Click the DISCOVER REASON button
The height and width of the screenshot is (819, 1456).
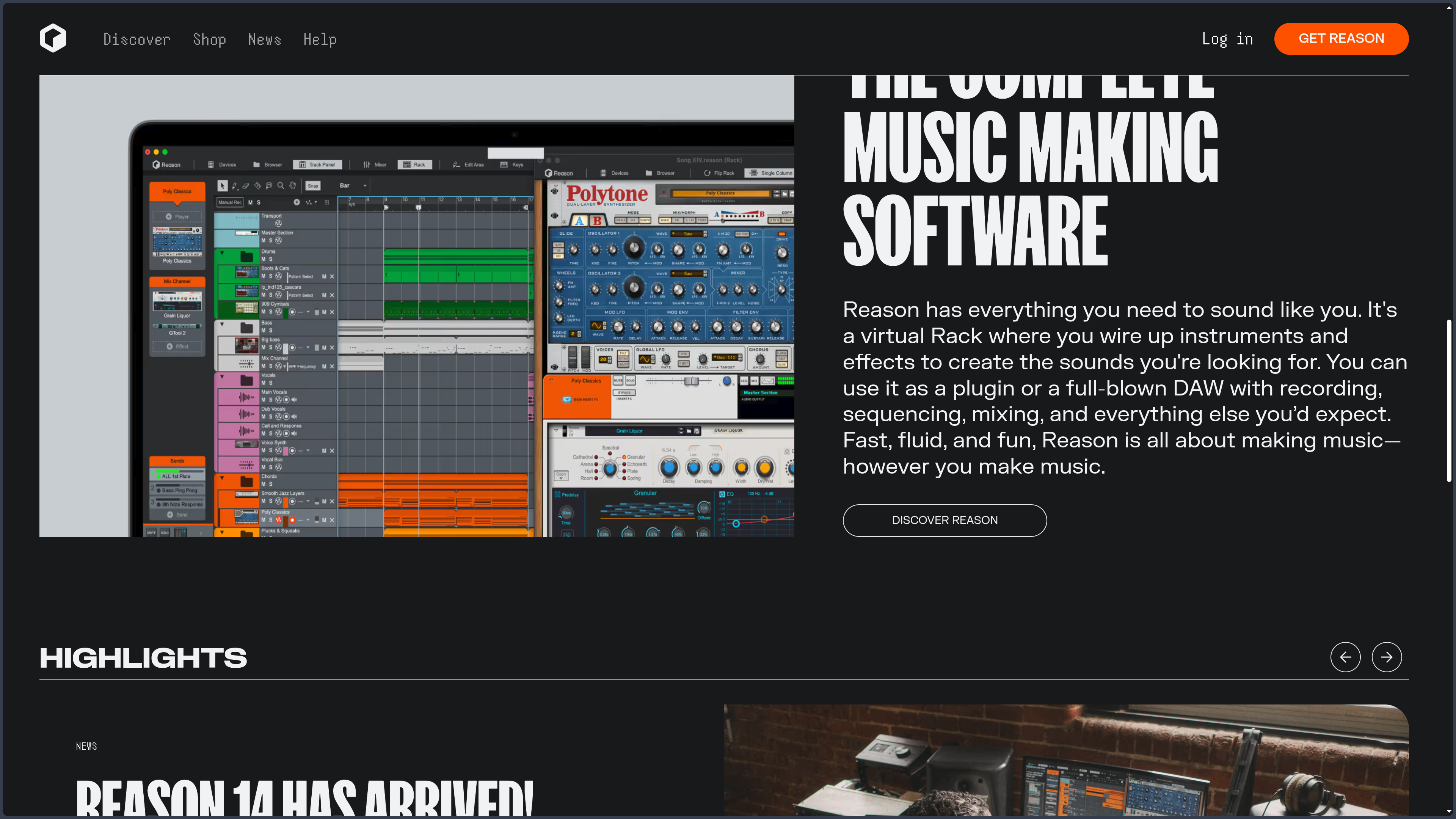[945, 520]
